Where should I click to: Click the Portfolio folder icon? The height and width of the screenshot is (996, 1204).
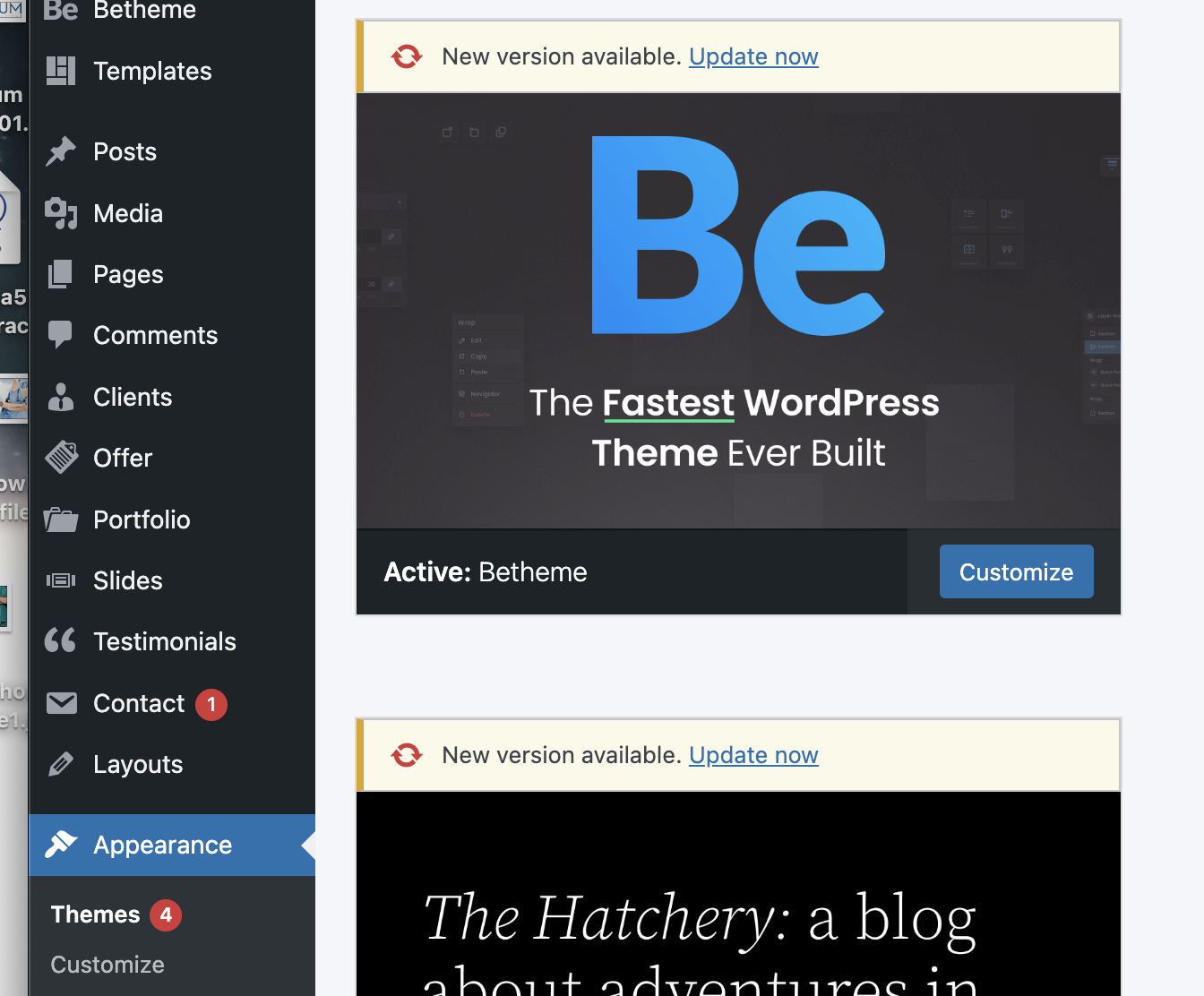[x=61, y=519]
